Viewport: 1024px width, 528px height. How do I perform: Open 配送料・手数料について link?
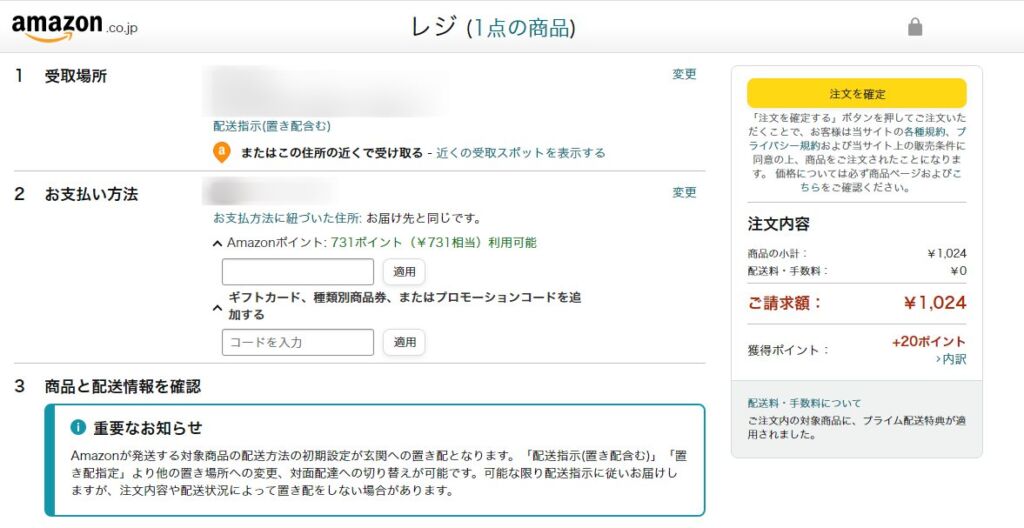(x=805, y=403)
